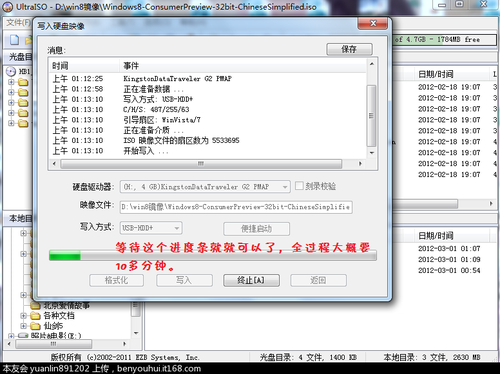Viewport: 500px width, 374px height.
Task: Click the New file toolbar icon
Action: [14, 40]
